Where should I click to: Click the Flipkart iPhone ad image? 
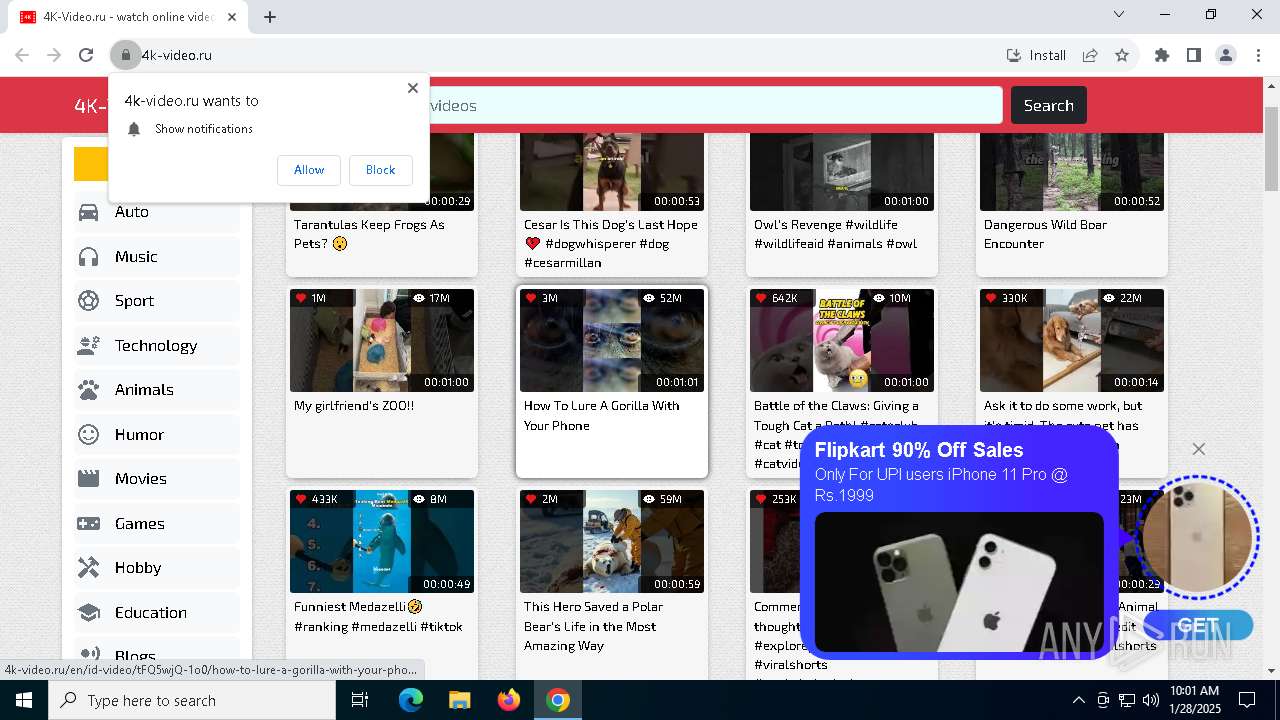coord(959,582)
